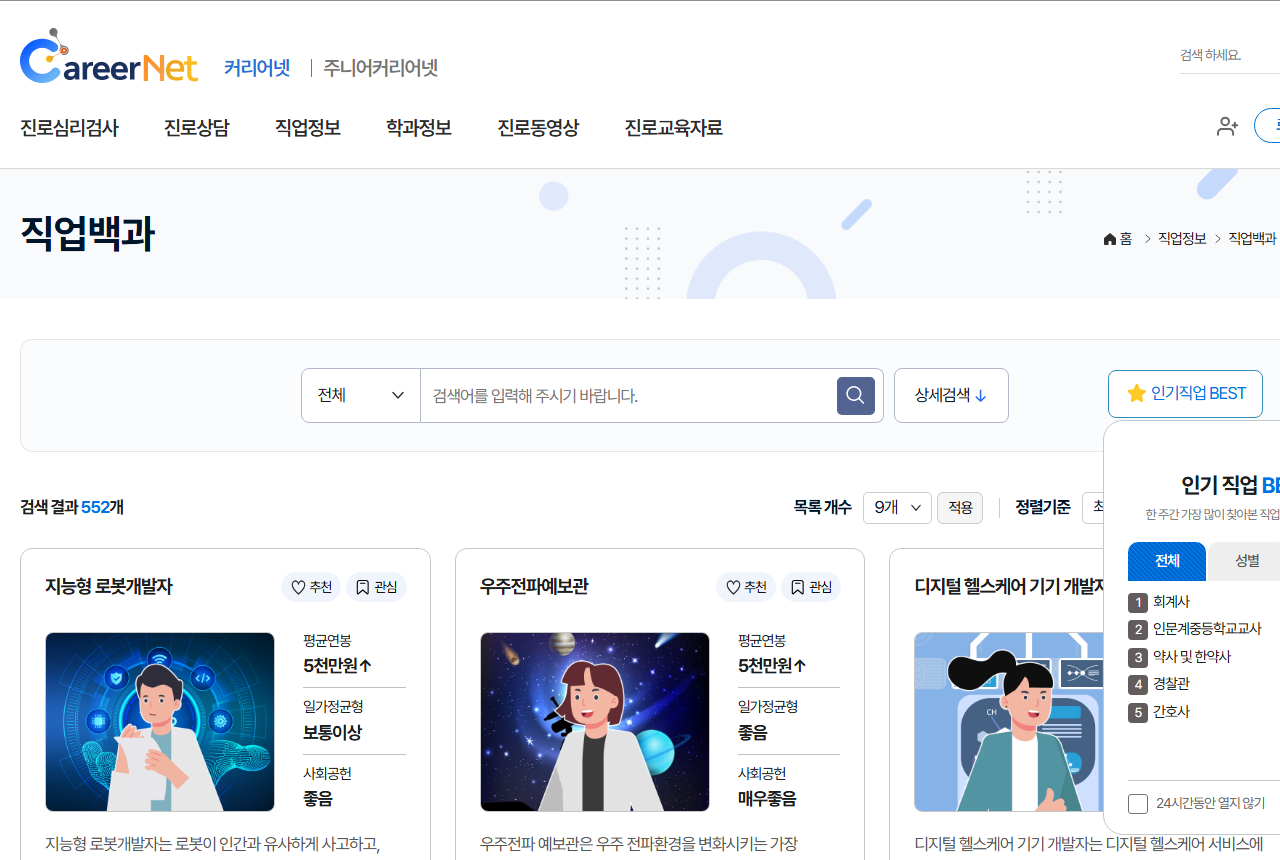
Task: Select 경찰관 in popular jobs ranking
Action: point(1171,684)
